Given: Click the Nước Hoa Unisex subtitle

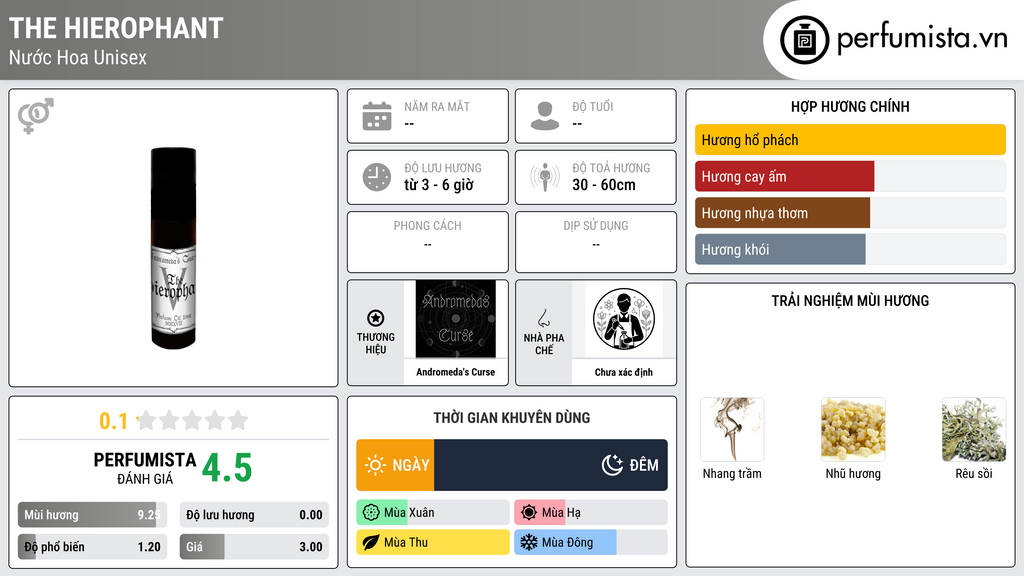Looking at the screenshot, I should tap(78, 57).
